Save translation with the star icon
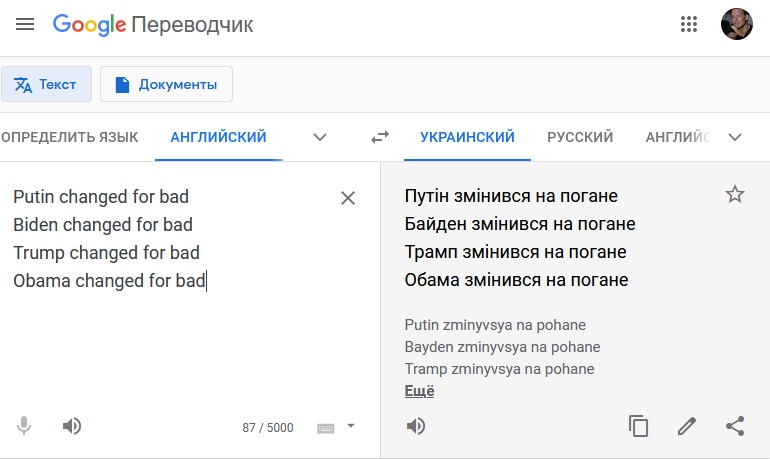 (x=735, y=194)
